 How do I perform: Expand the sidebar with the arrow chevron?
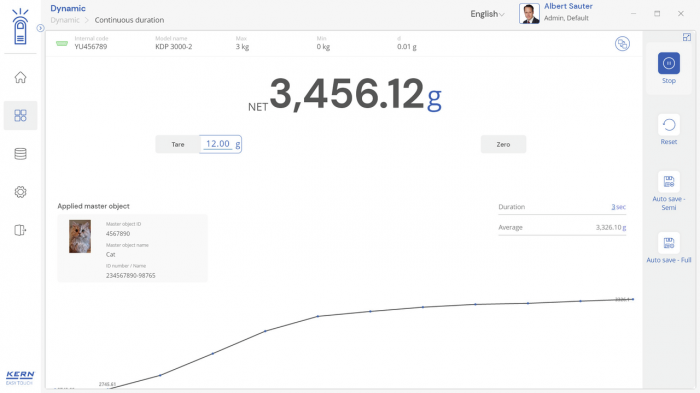(x=40, y=28)
